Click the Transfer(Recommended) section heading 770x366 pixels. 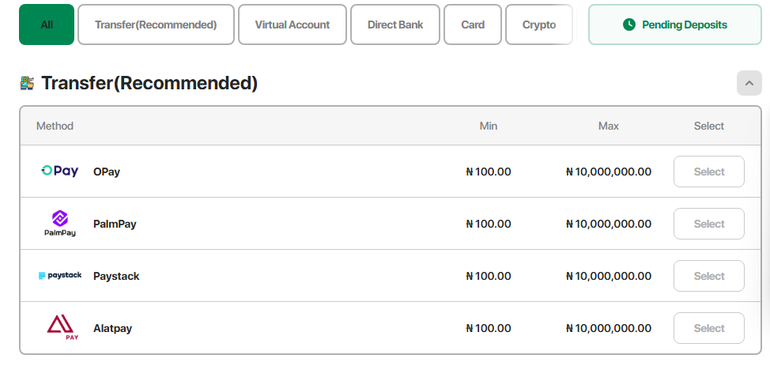pyautogui.click(x=149, y=83)
